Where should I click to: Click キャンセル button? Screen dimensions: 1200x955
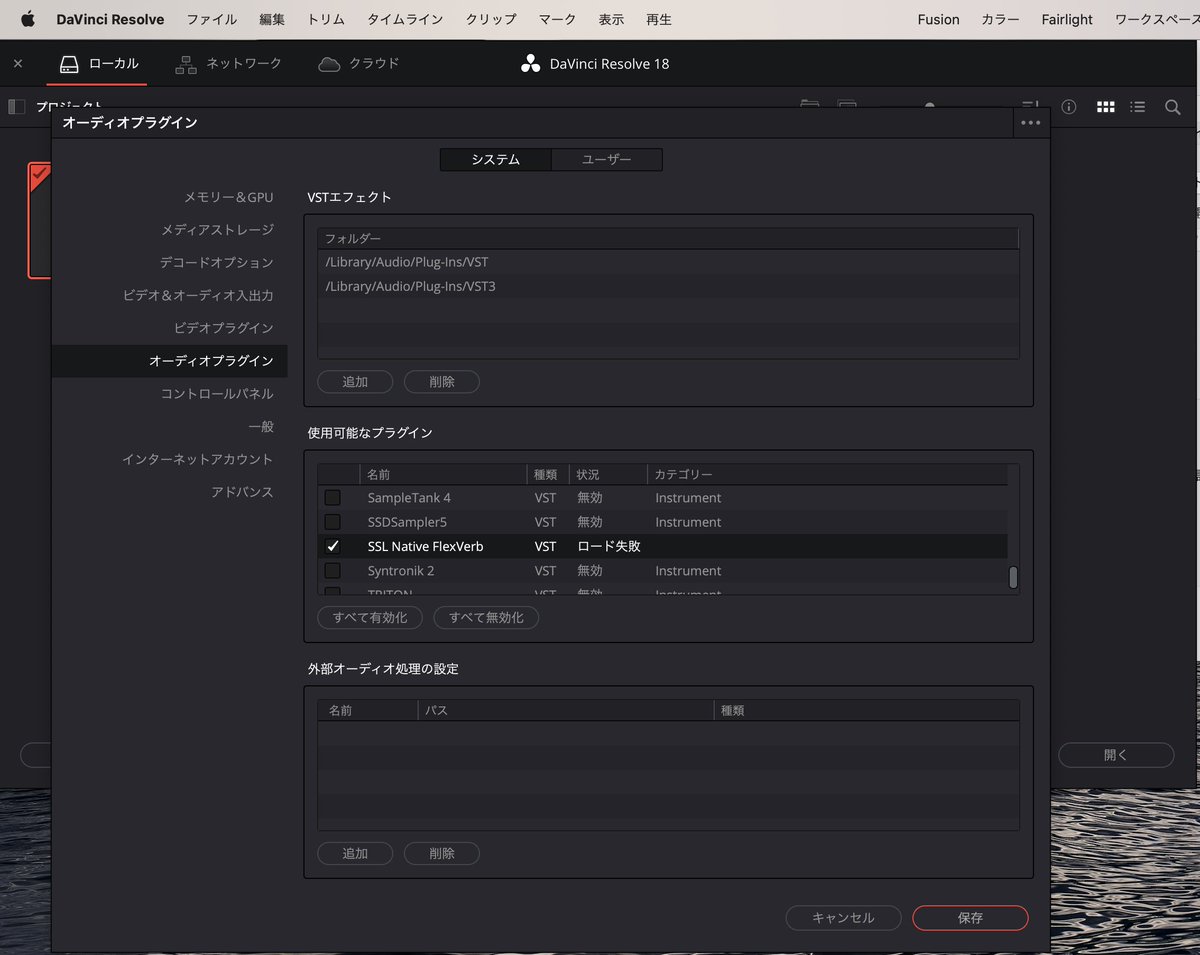(x=843, y=918)
